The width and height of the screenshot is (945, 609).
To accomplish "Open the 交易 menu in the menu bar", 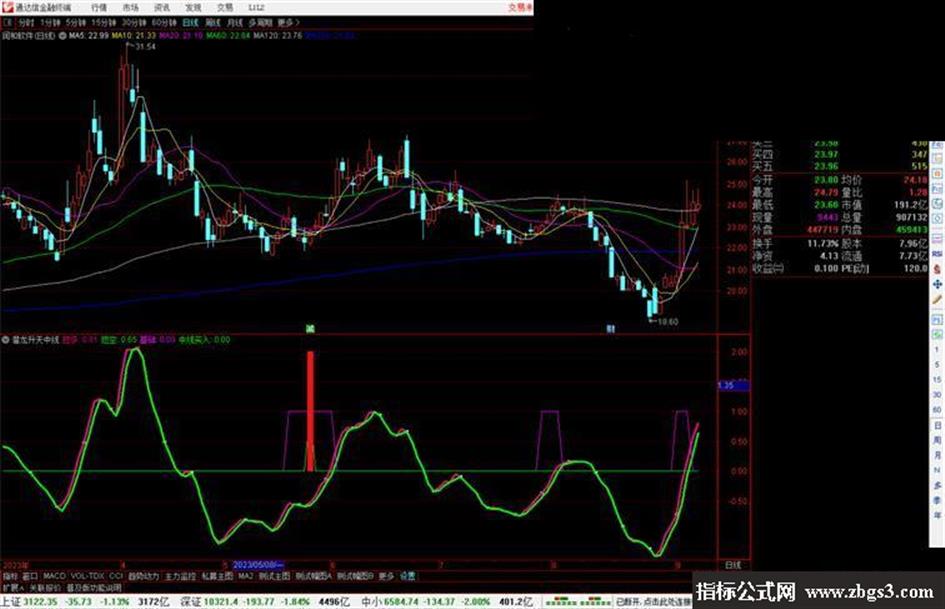I will coord(225,8).
